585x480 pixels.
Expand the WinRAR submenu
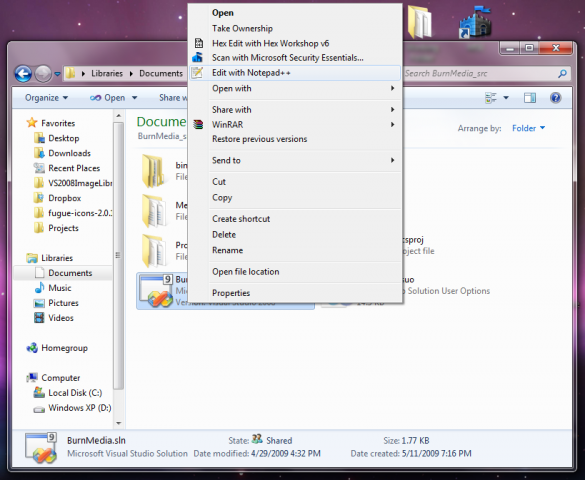click(x=295, y=125)
